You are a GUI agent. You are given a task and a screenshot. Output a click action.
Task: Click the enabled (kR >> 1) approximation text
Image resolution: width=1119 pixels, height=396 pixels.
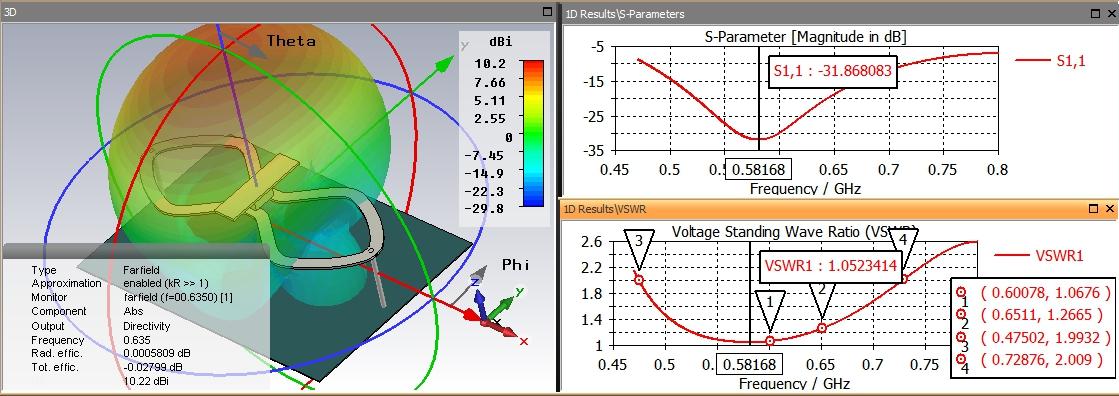(167, 283)
